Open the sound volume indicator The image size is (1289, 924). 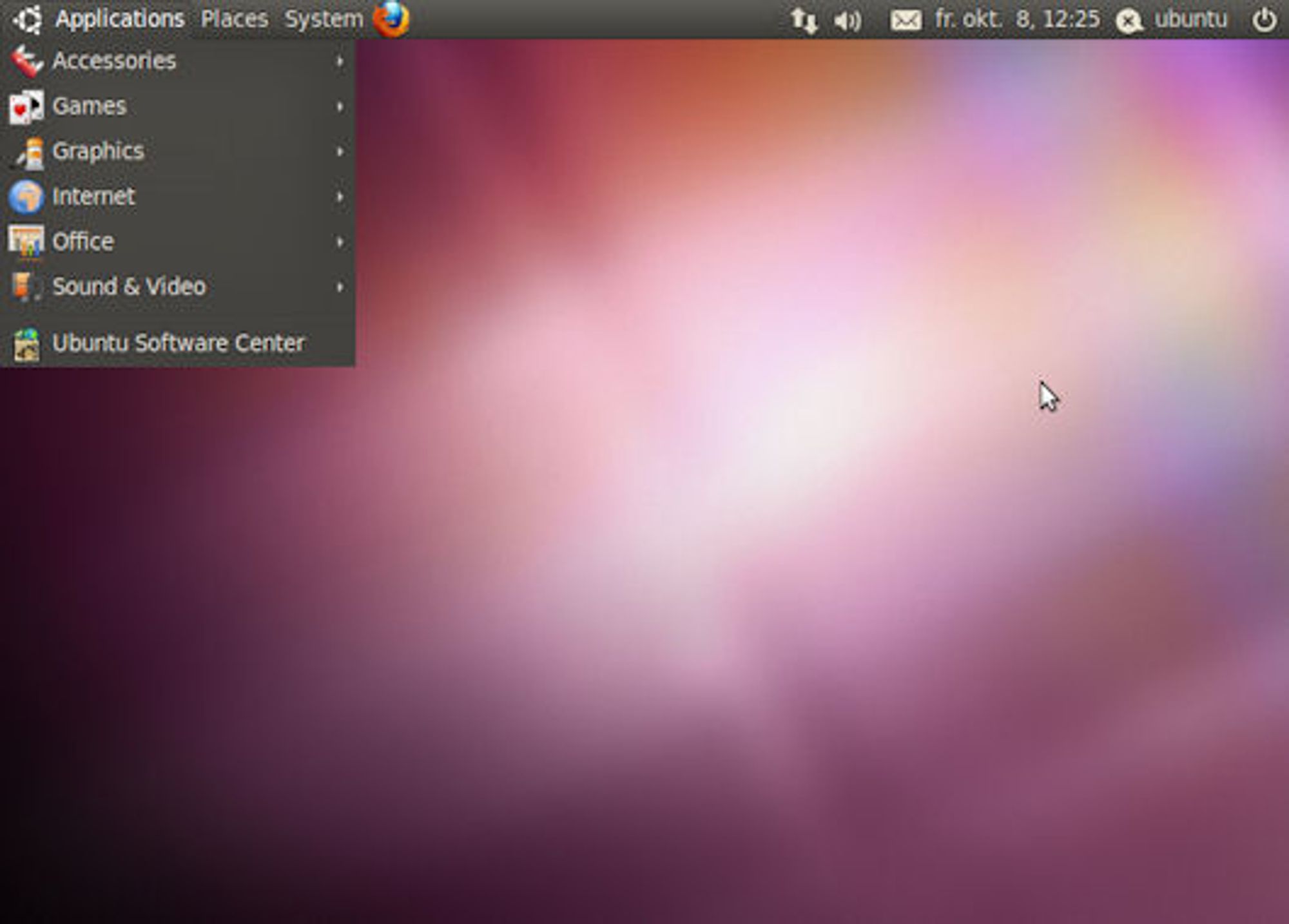coord(848,21)
